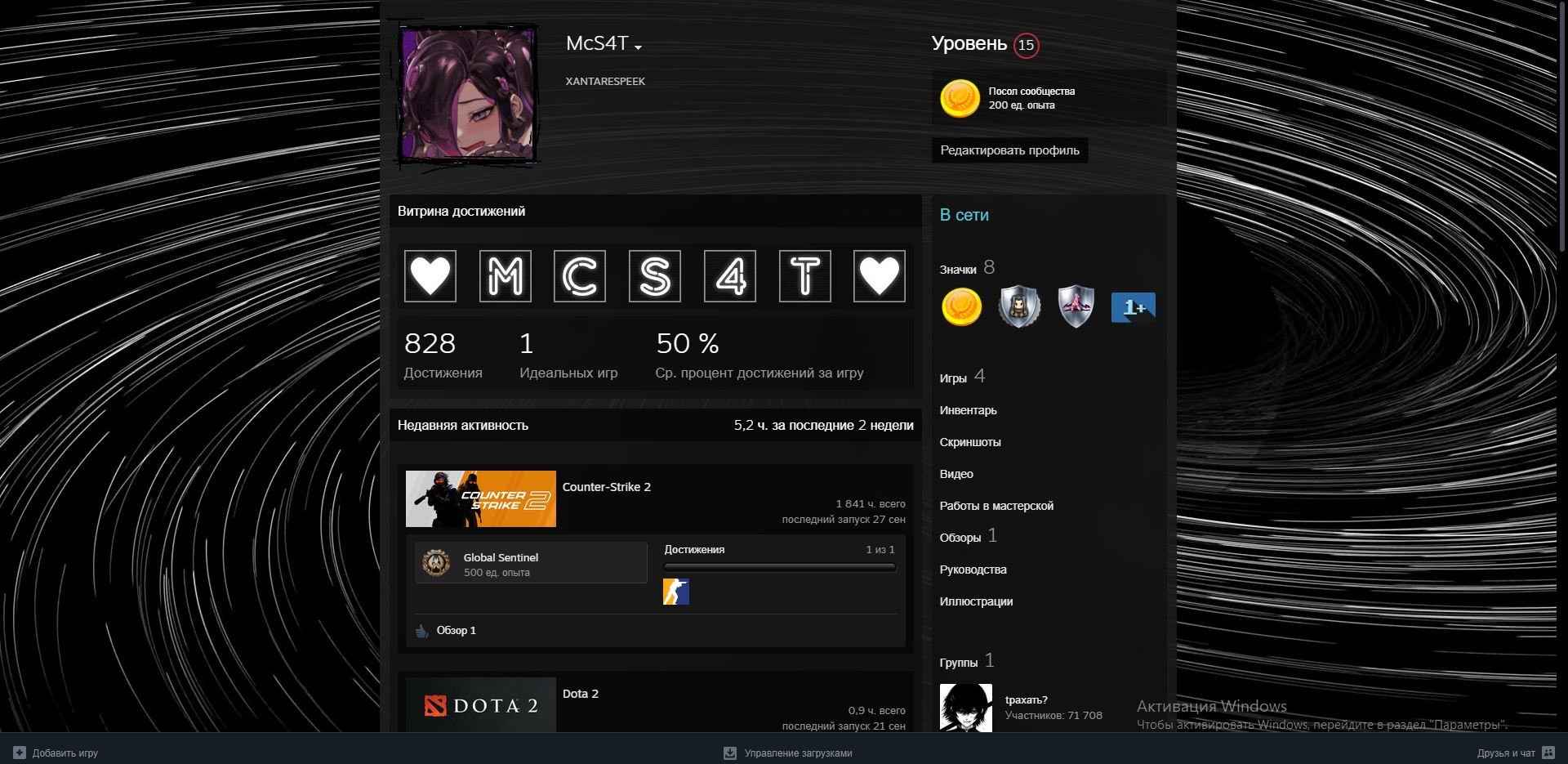The width and height of the screenshot is (1568, 764).
Task: Click the thumbs-up review icon
Action: pos(421,631)
